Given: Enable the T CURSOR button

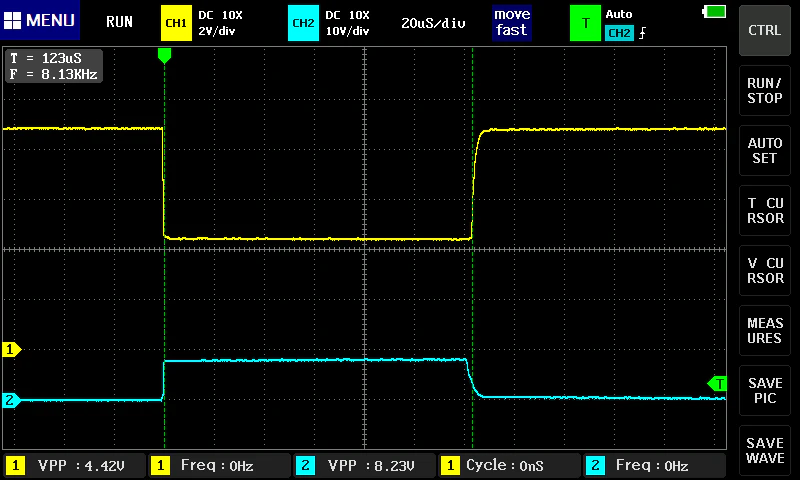Looking at the screenshot, I should [x=764, y=211].
